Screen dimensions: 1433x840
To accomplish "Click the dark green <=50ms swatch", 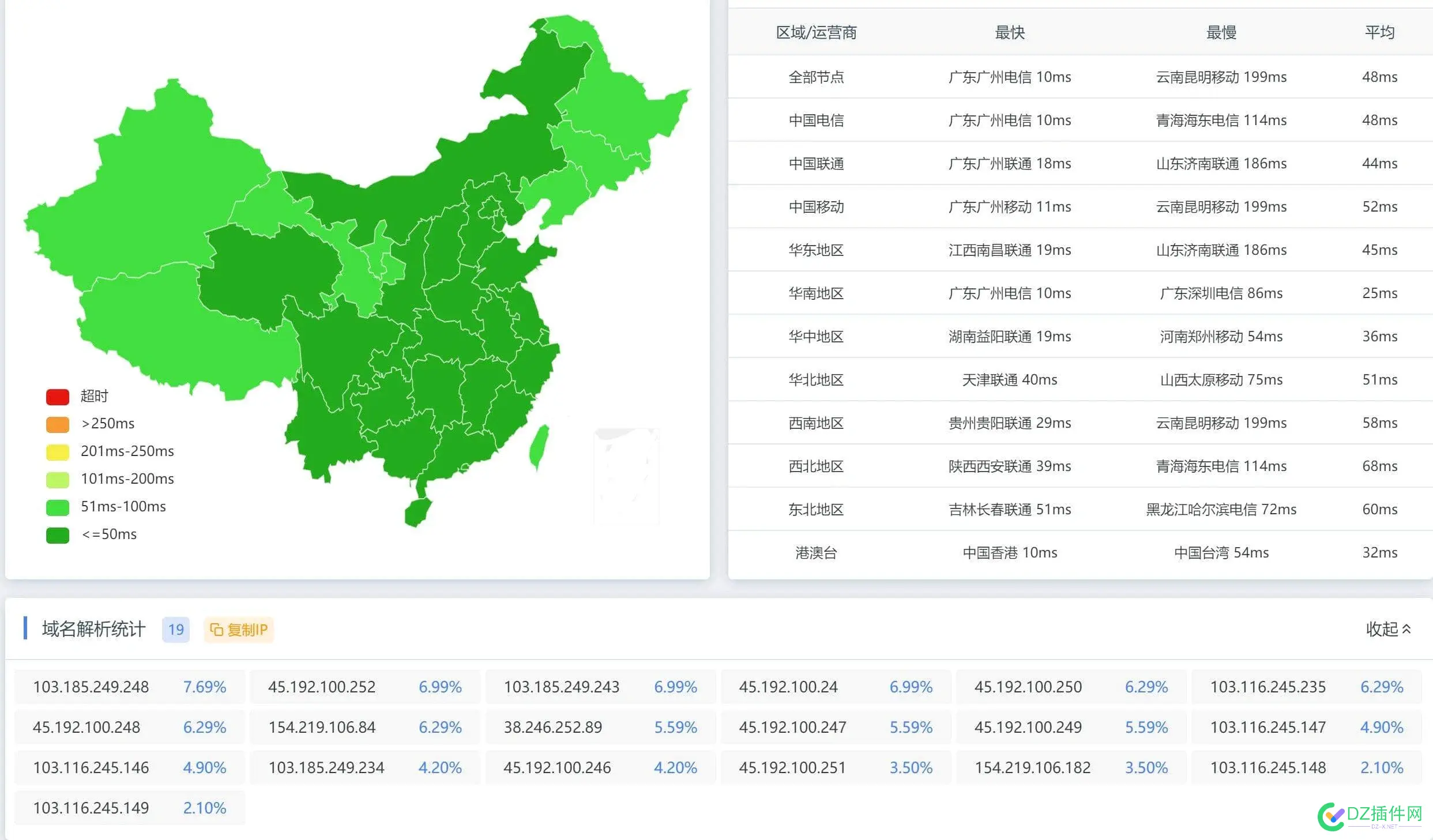I will coord(58,535).
